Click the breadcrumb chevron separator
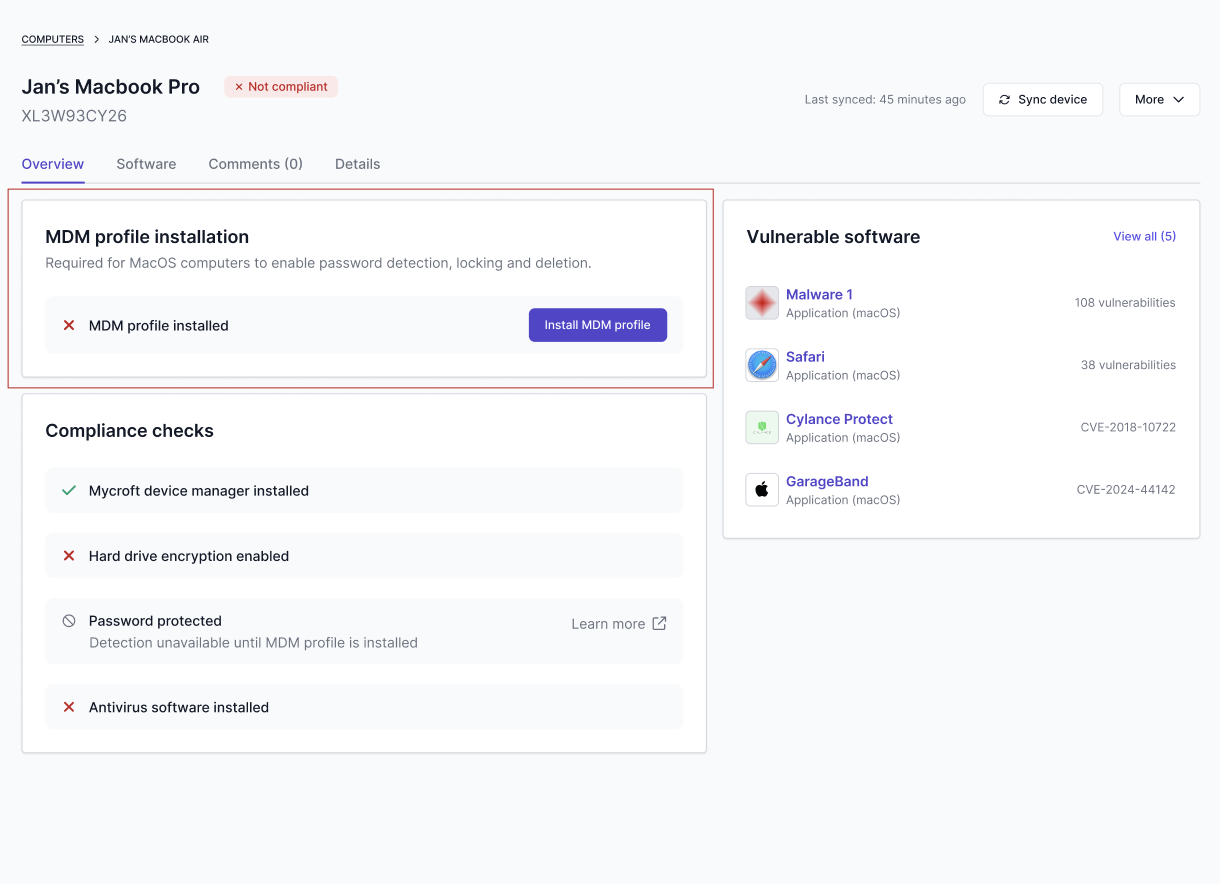 (x=97, y=39)
